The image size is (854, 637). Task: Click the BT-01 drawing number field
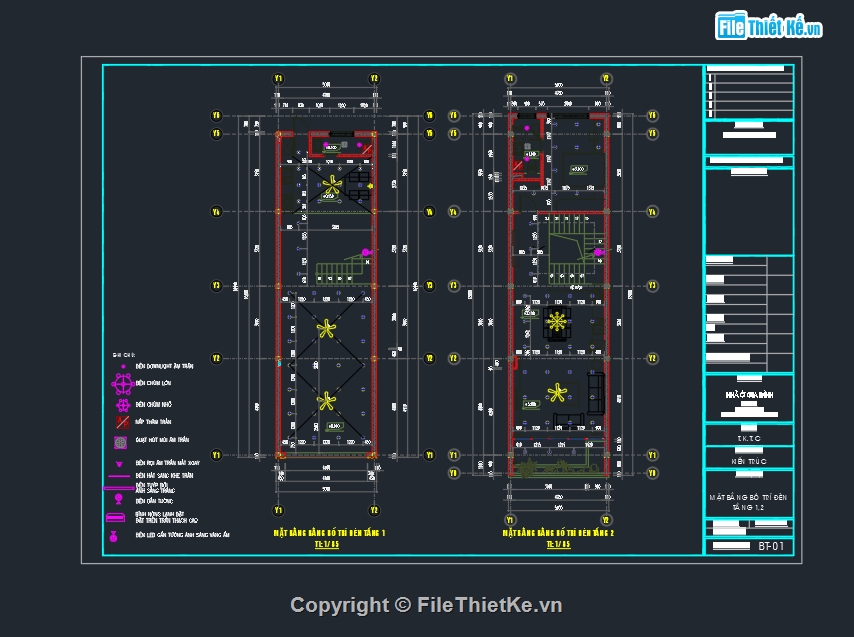[771, 545]
